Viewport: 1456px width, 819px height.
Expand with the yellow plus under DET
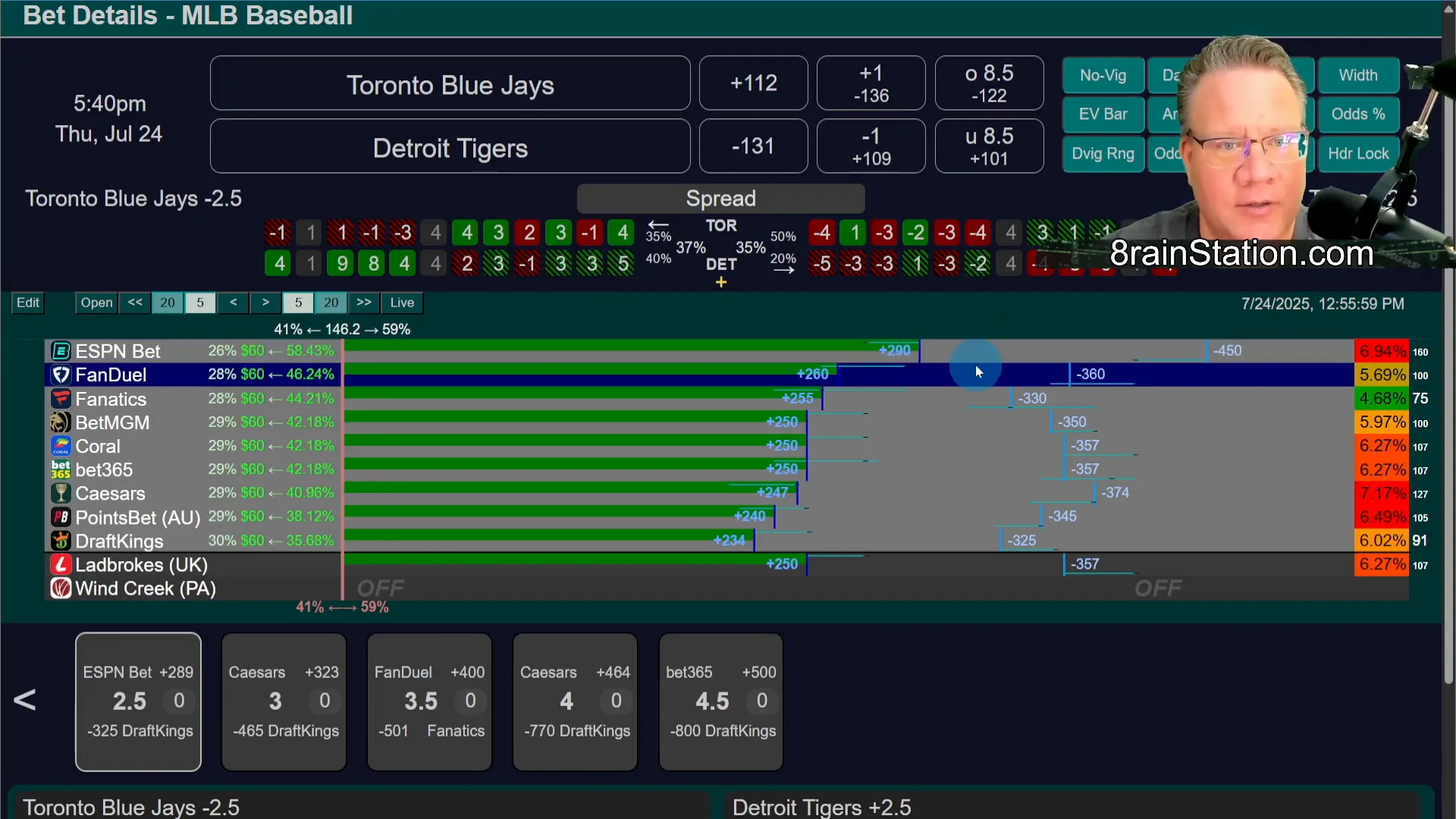tap(721, 283)
